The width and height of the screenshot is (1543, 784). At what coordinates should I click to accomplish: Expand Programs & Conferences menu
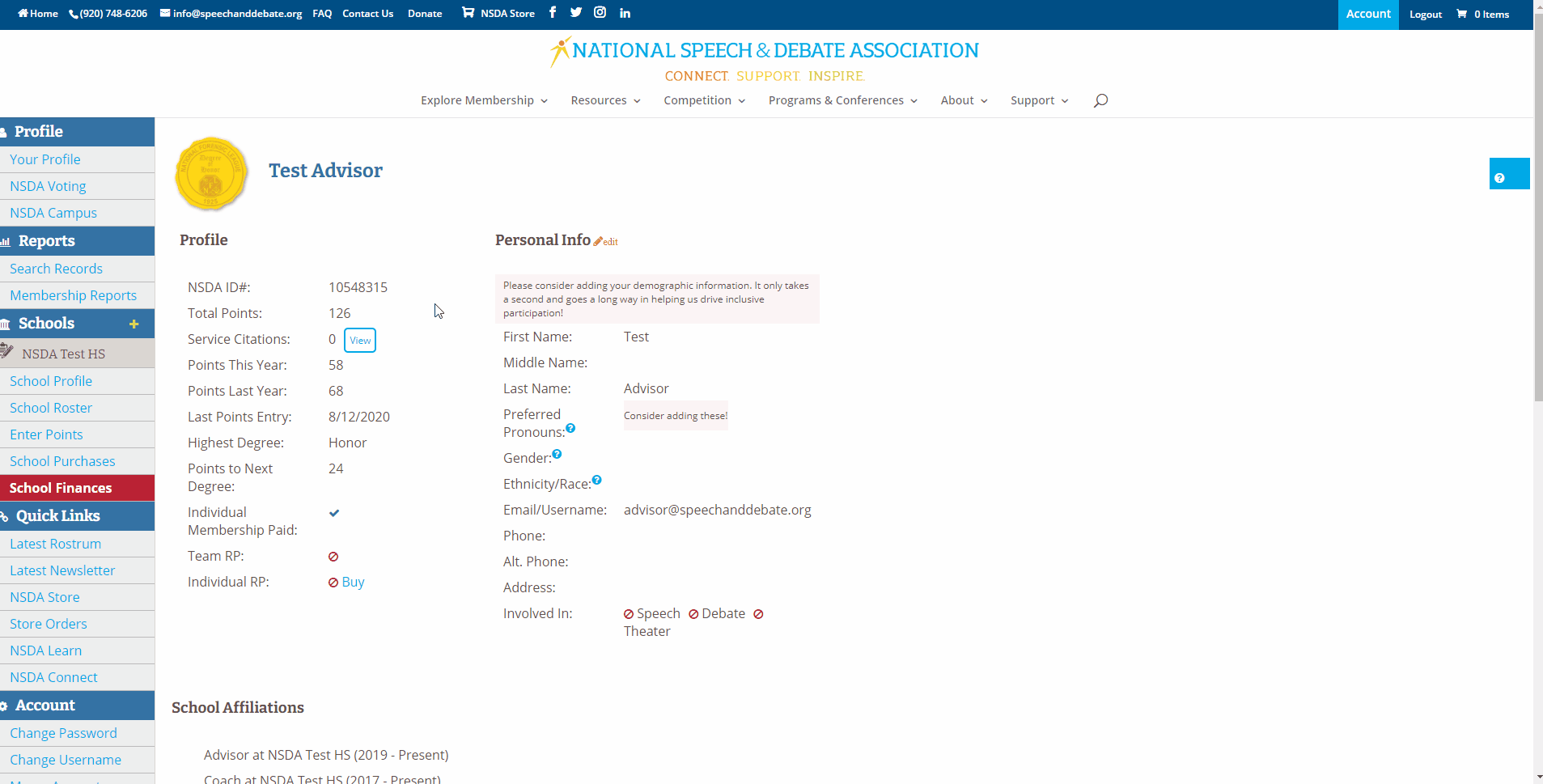(x=842, y=100)
